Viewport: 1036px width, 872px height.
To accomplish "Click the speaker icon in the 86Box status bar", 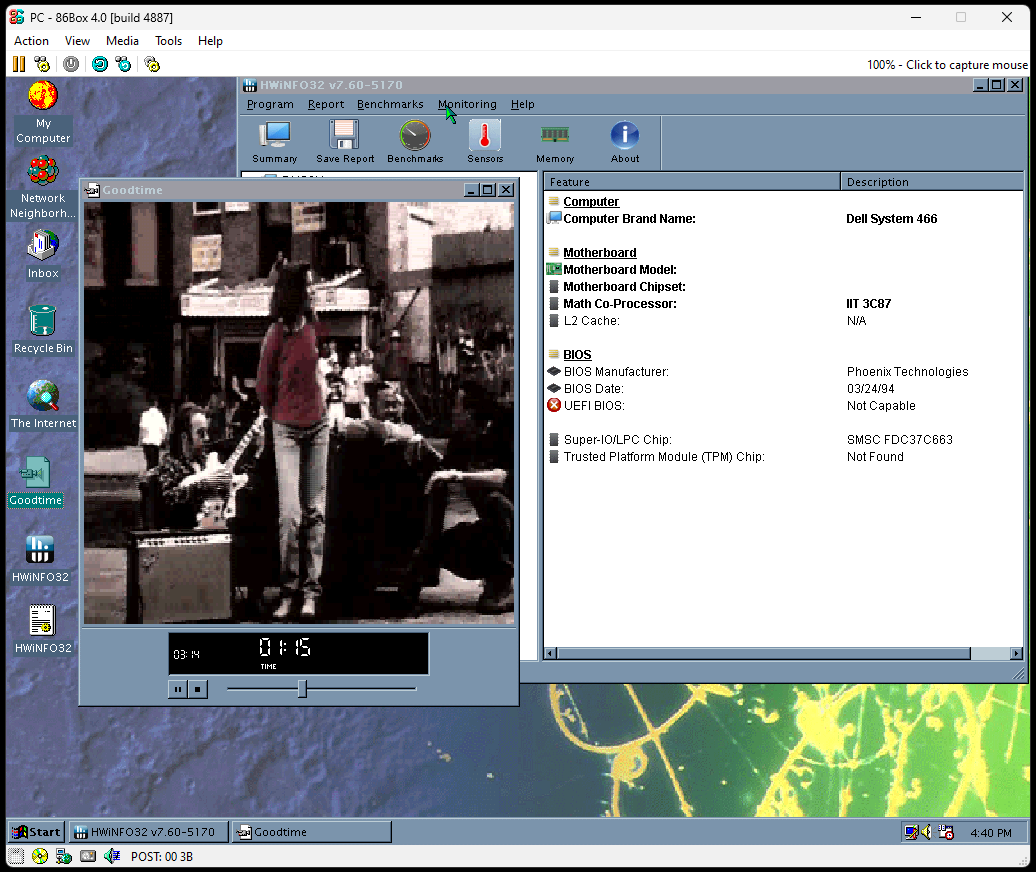I will click(112, 856).
